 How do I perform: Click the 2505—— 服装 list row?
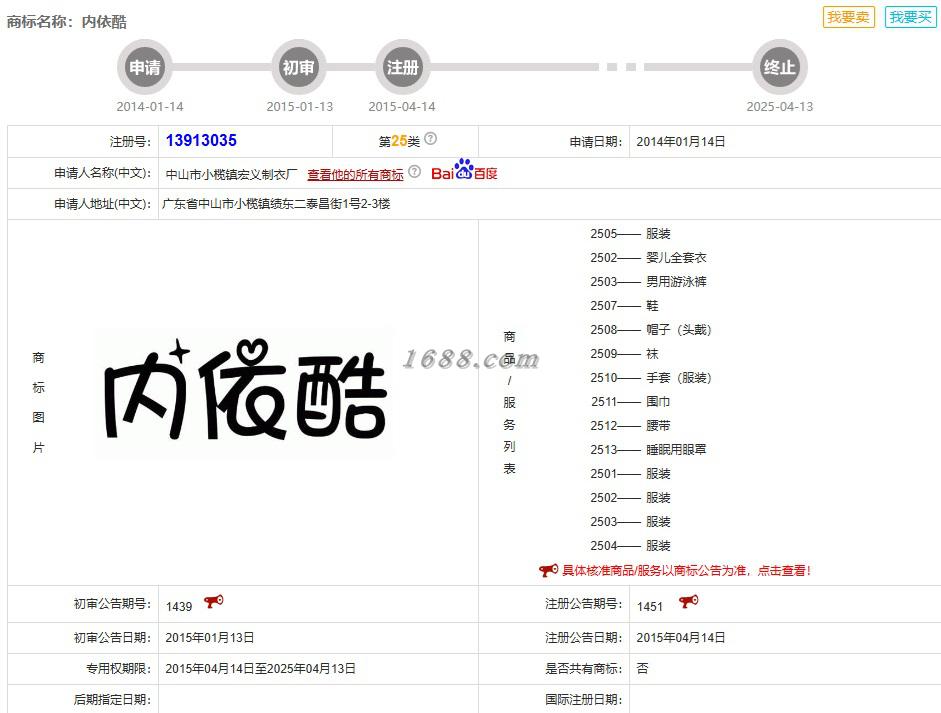(x=630, y=233)
